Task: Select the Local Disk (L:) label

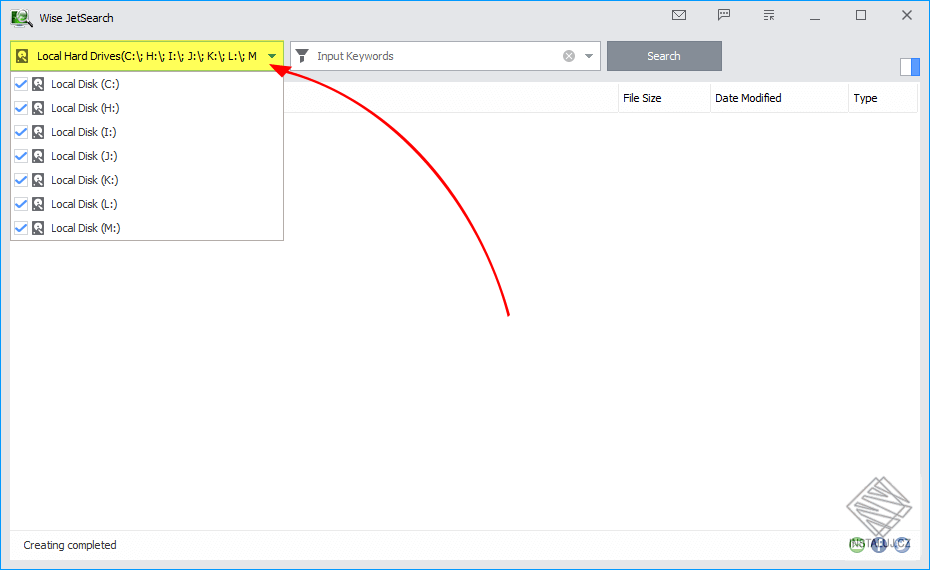Action: coord(84,204)
